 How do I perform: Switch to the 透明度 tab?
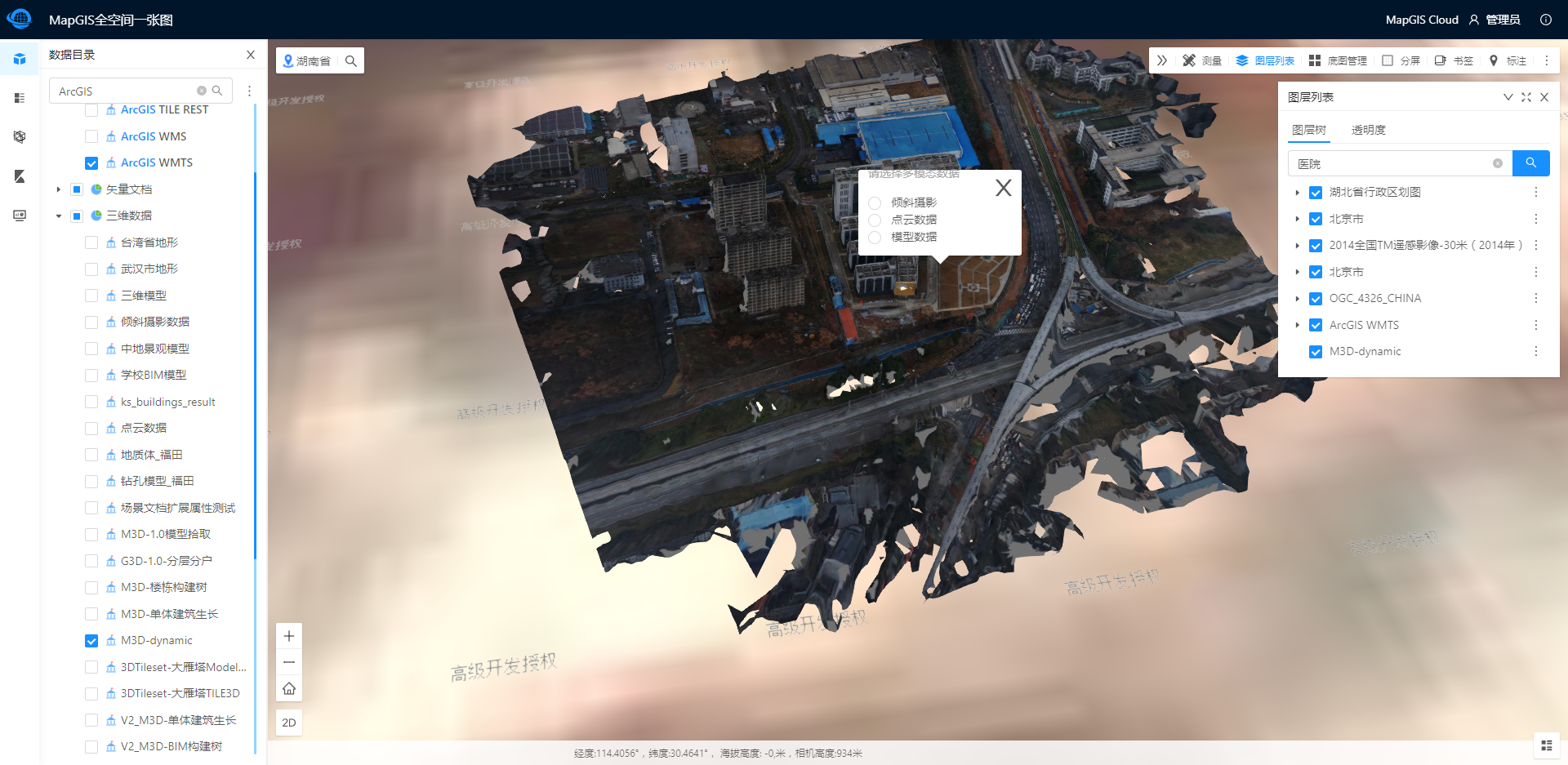coord(1369,130)
